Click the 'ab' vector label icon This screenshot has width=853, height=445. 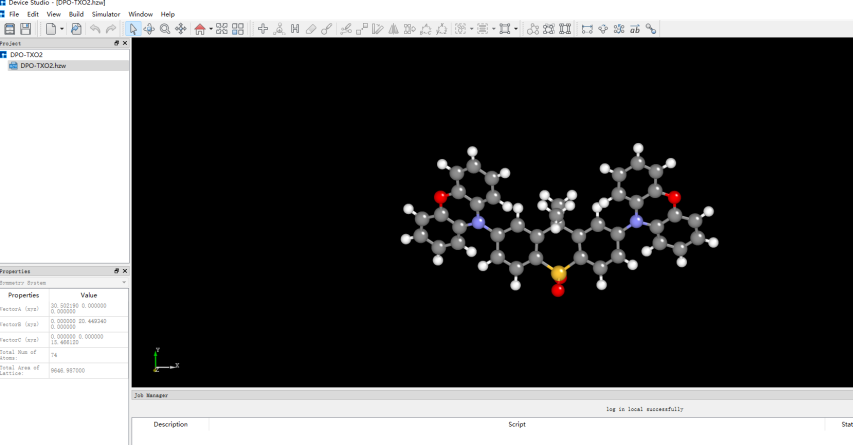coord(635,29)
